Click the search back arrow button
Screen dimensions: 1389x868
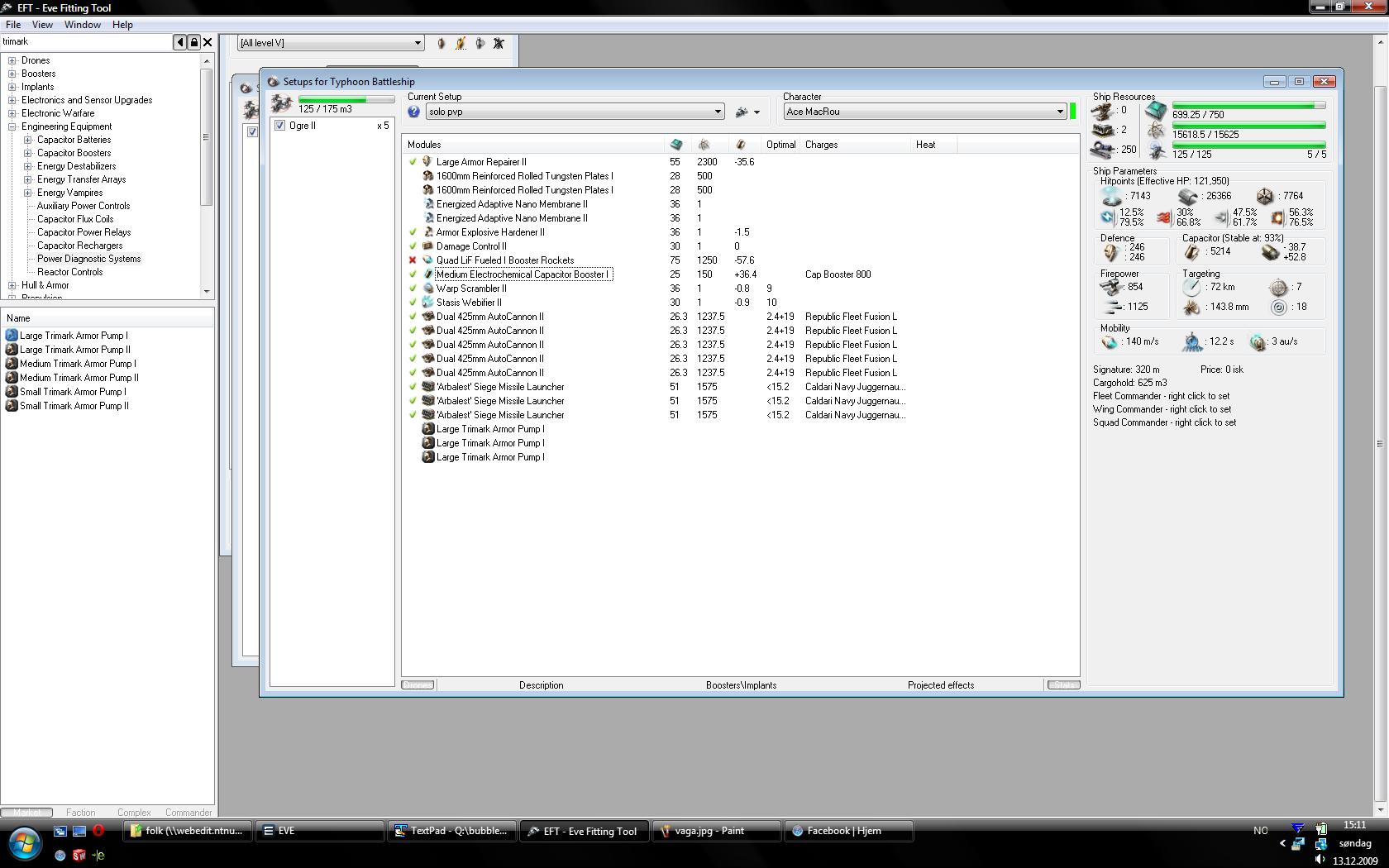coord(179,42)
